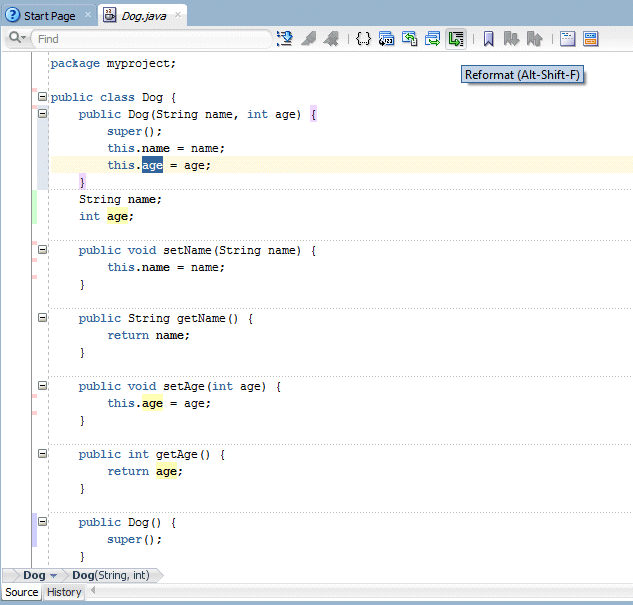
Task: Click the orange window panel toolbar icon
Action: click(591, 39)
